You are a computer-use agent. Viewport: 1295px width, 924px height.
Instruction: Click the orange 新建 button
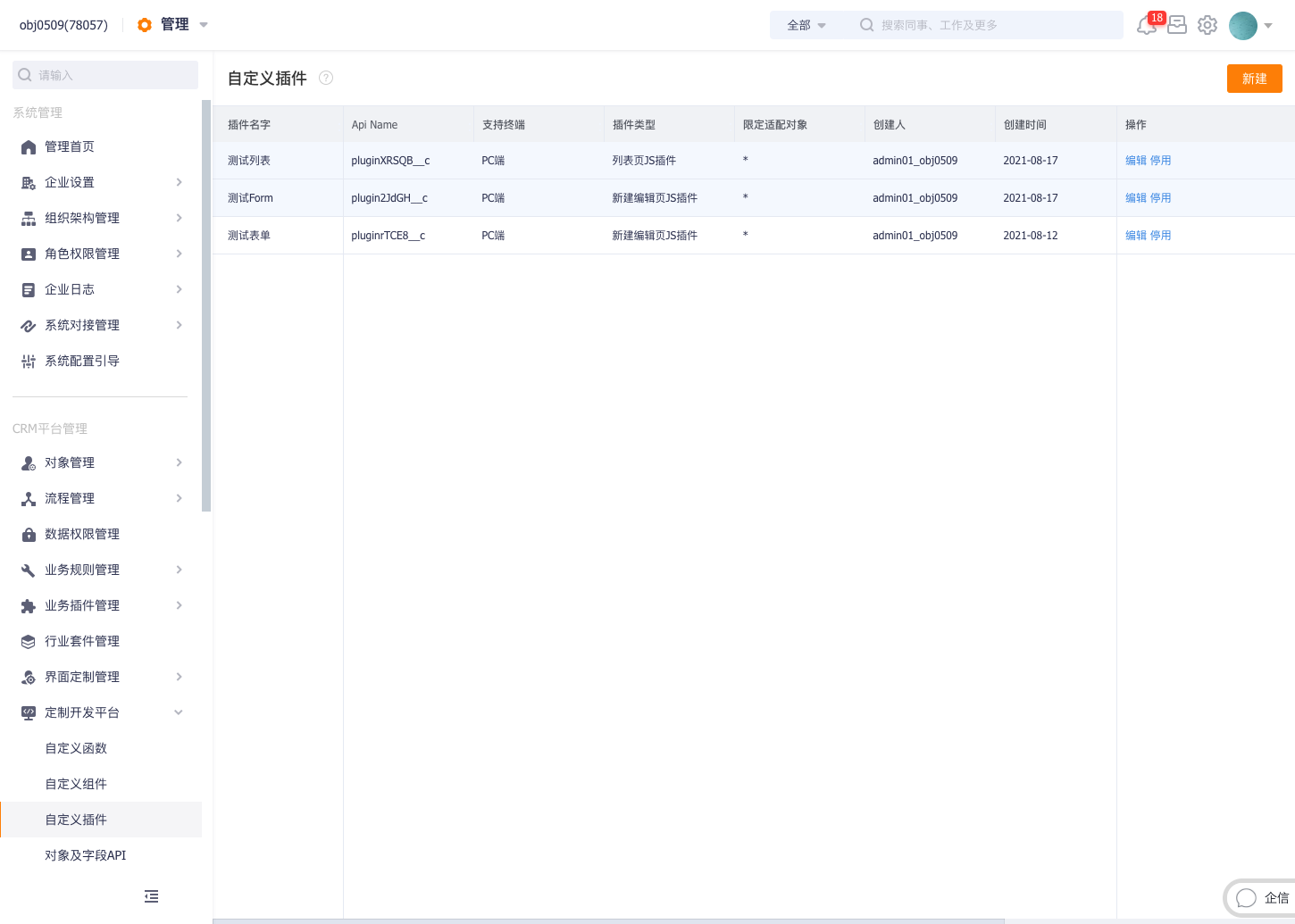coord(1255,79)
